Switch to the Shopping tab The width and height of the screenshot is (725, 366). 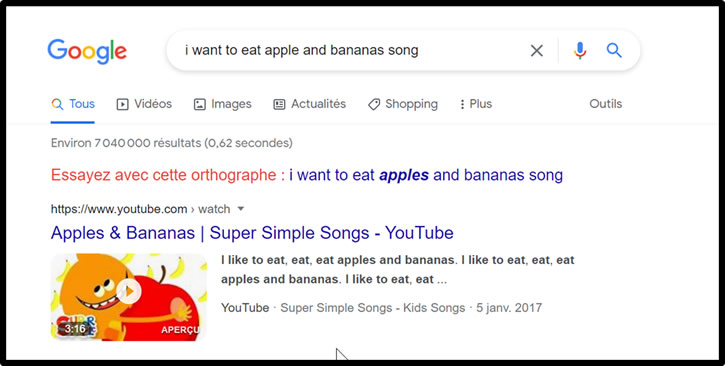pos(403,104)
